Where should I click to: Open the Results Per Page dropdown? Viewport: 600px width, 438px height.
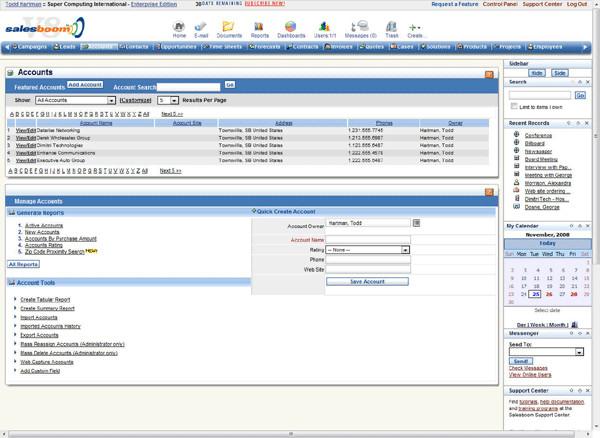168,100
